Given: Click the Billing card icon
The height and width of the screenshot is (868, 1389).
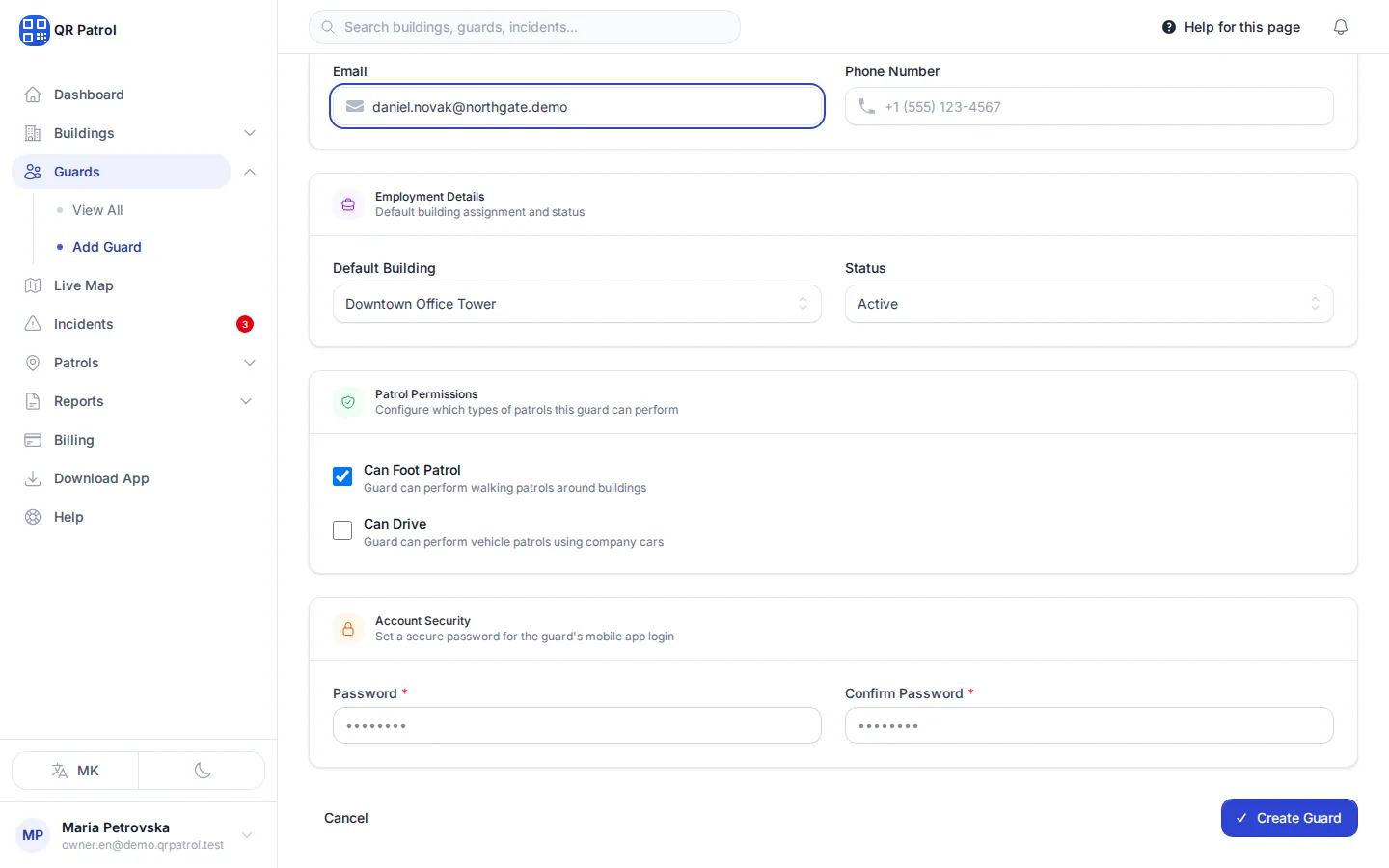Looking at the screenshot, I should (33, 440).
